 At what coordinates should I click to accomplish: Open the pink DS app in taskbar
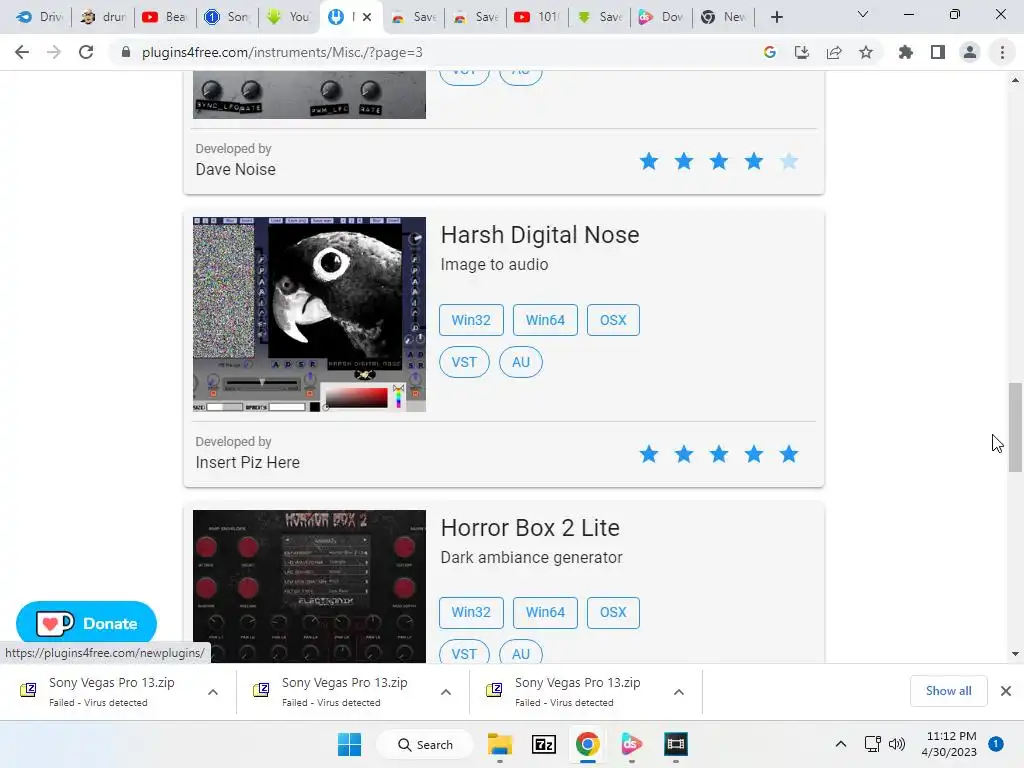click(632, 744)
